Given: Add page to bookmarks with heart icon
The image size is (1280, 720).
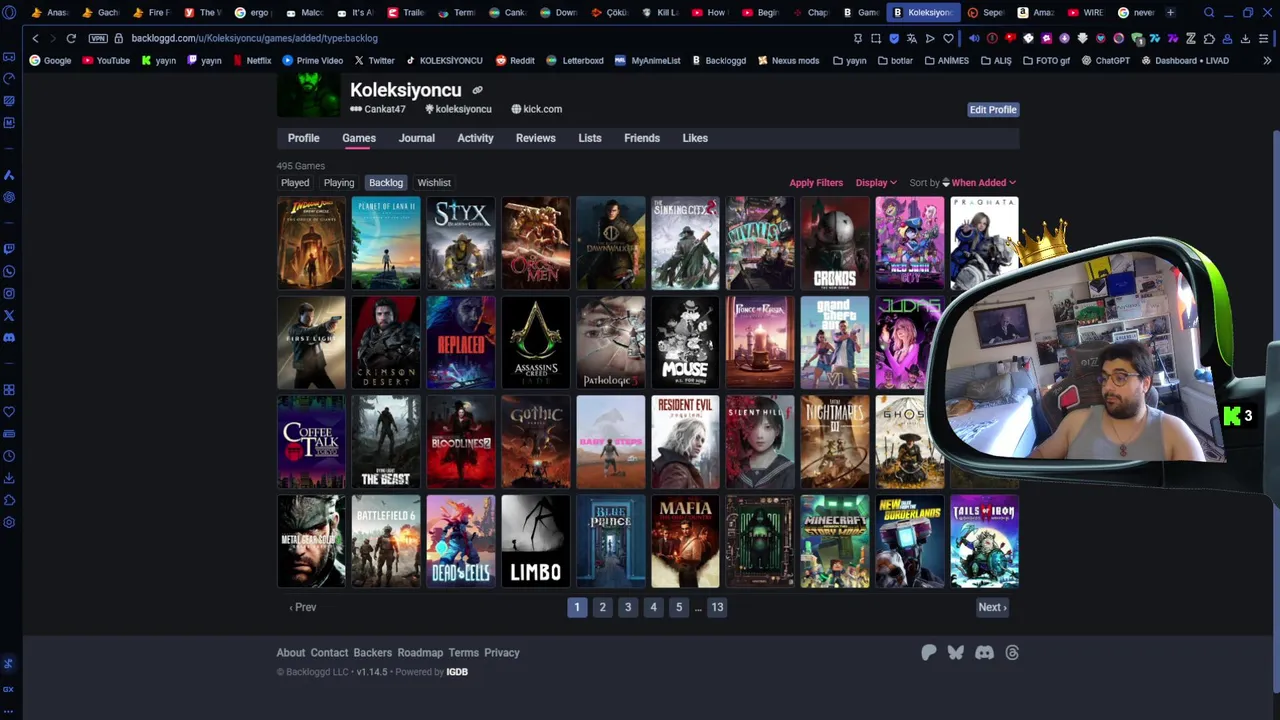Looking at the screenshot, I should 948,38.
